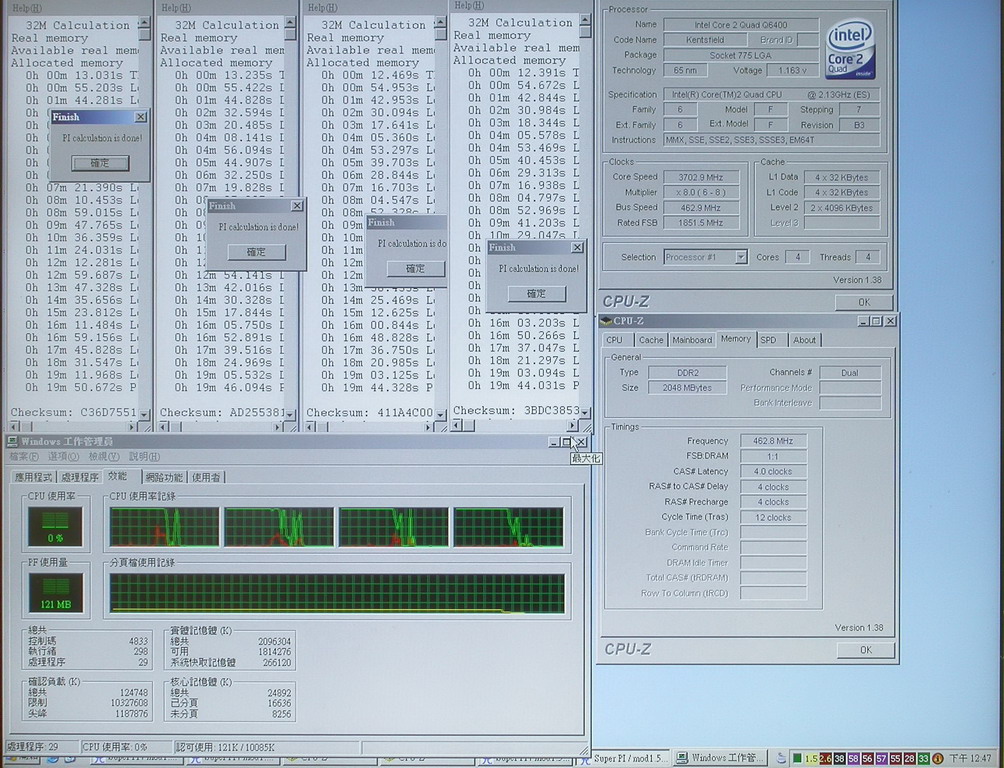Confirm 確定 in Finish dialog over checksum 411A4C00

(416, 269)
